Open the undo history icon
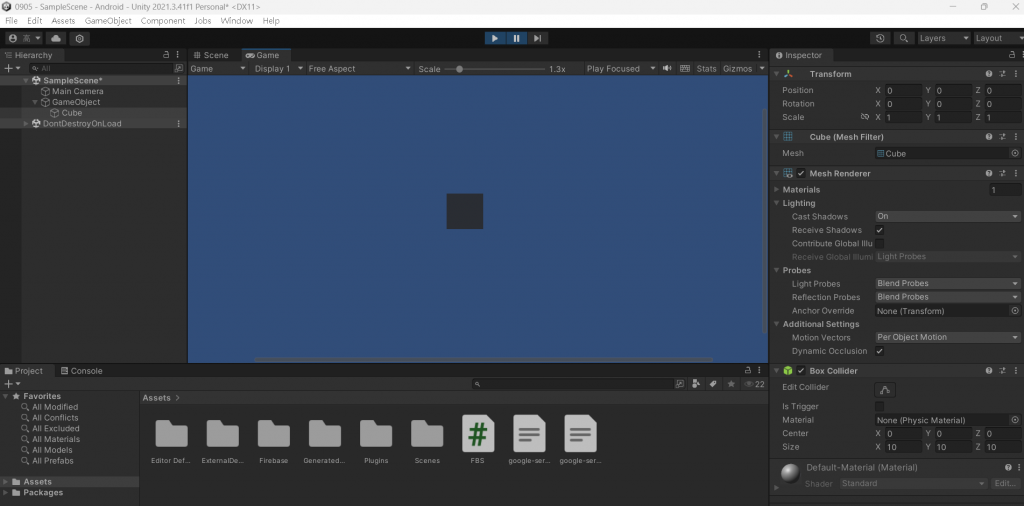 [x=880, y=39]
